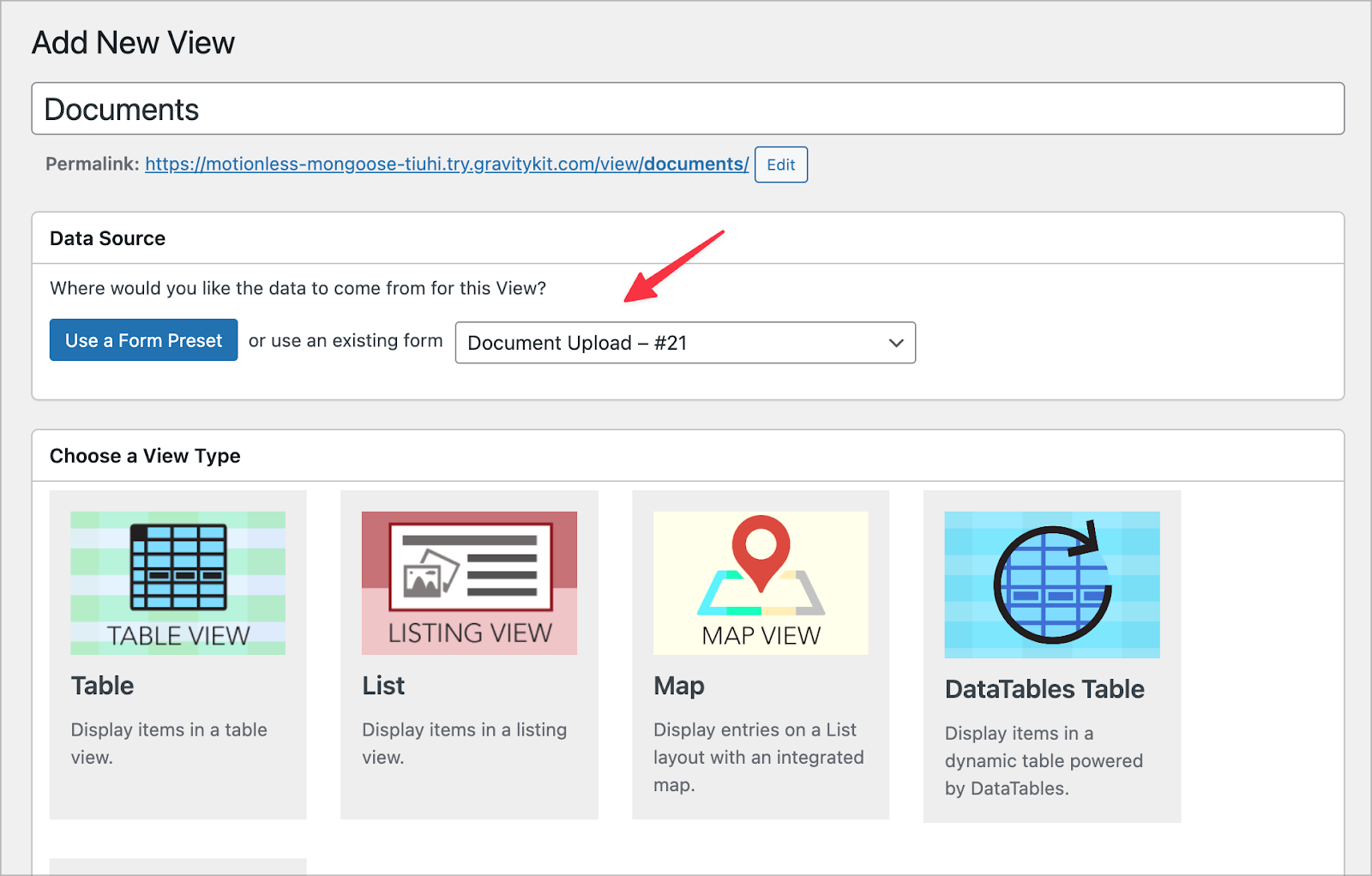Click the DataTables description text
This screenshot has width=1372, height=876.
point(1044,760)
